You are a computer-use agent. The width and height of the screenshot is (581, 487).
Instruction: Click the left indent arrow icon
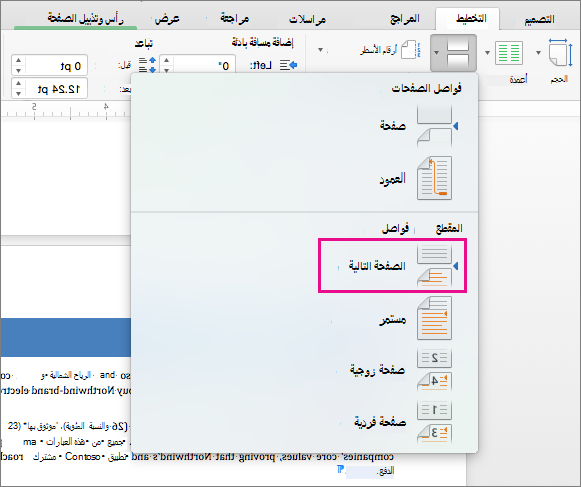pyautogui.click(x=288, y=65)
